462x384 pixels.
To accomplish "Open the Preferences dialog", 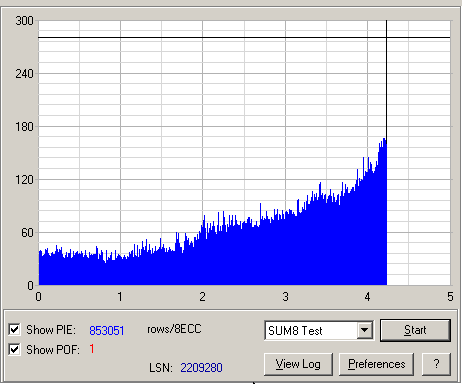I will coord(376,364).
